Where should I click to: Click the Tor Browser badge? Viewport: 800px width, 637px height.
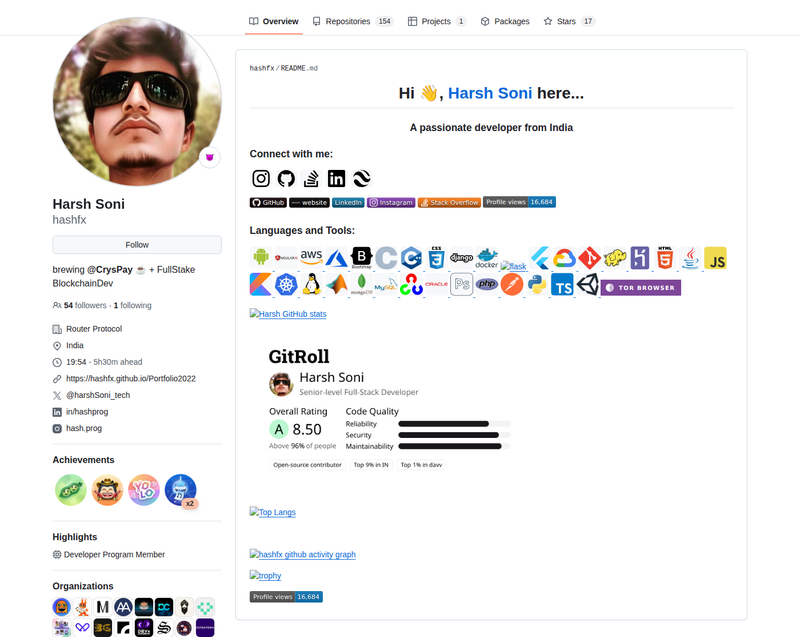[641, 288]
